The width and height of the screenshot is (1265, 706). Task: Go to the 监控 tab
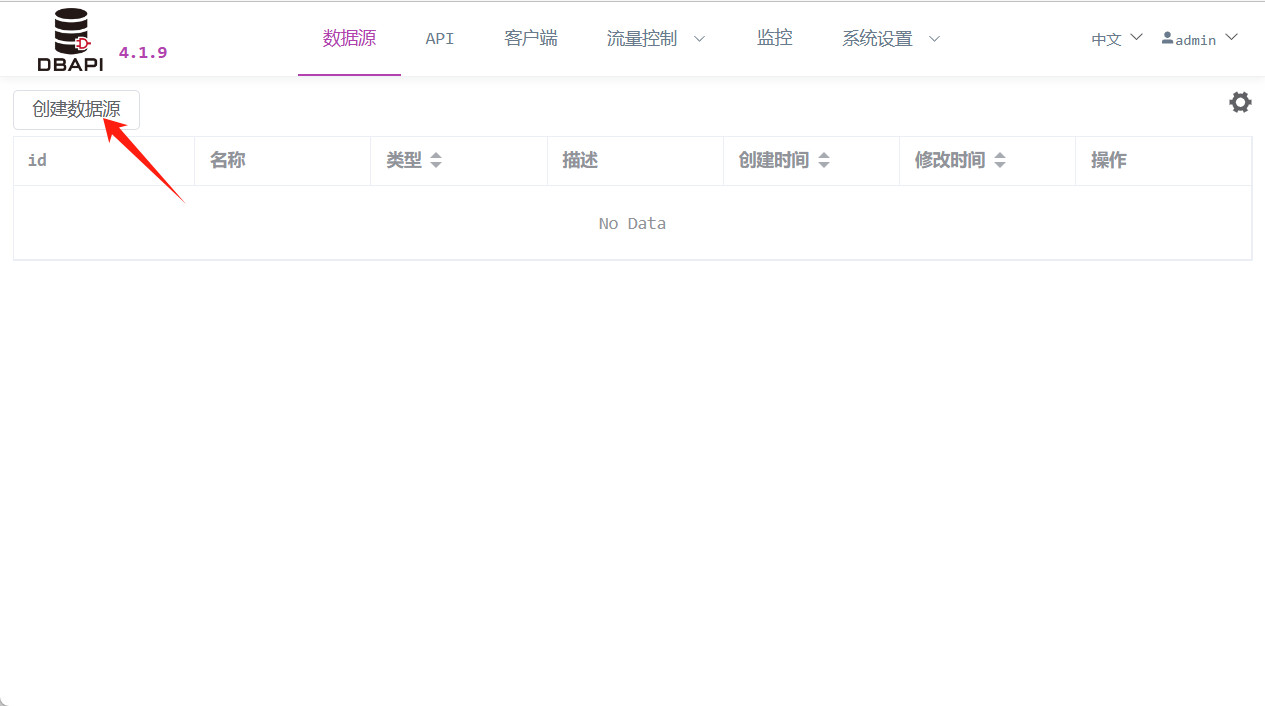tap(775, 39)
